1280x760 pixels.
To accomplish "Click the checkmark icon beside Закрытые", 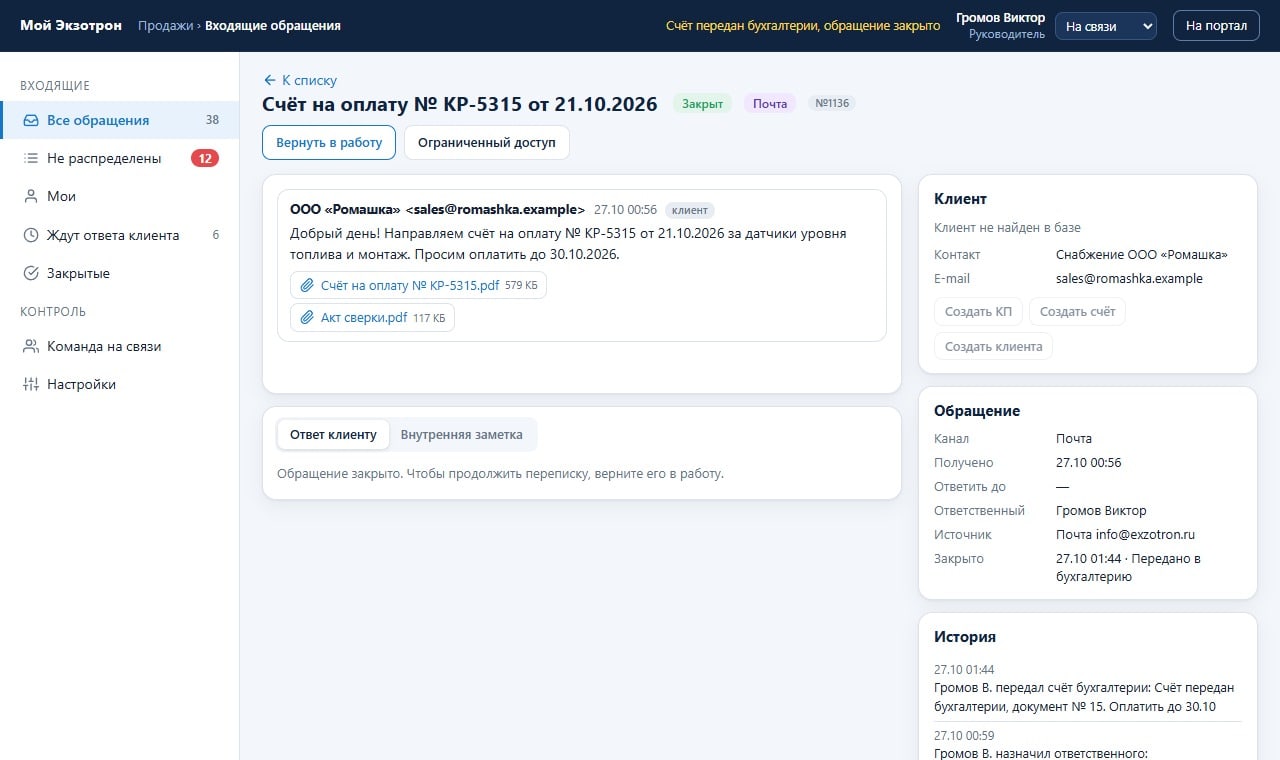I will 31,273.
